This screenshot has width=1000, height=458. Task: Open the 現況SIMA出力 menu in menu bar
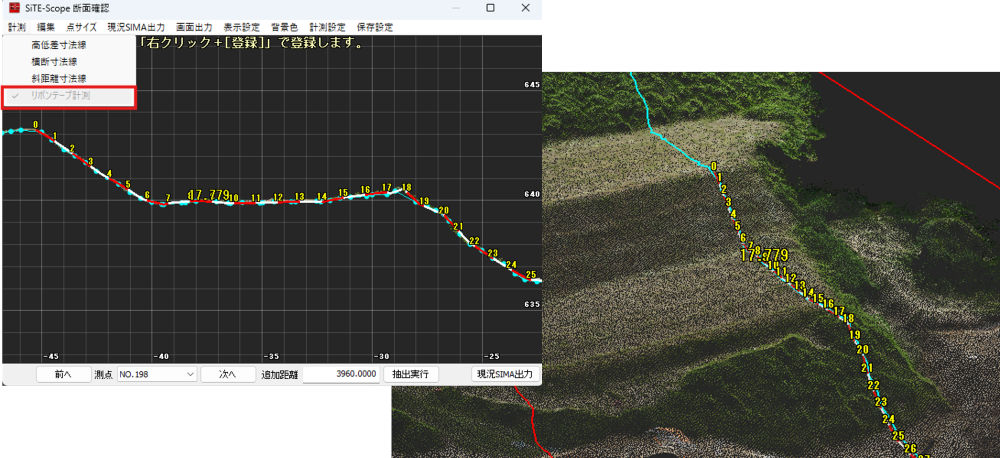136,27
